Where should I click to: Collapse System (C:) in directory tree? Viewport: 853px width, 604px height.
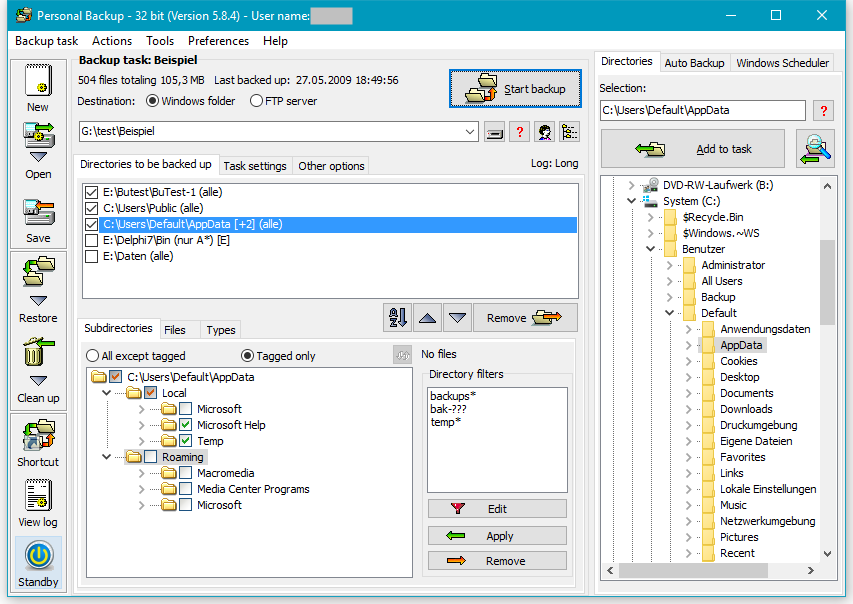631,201
